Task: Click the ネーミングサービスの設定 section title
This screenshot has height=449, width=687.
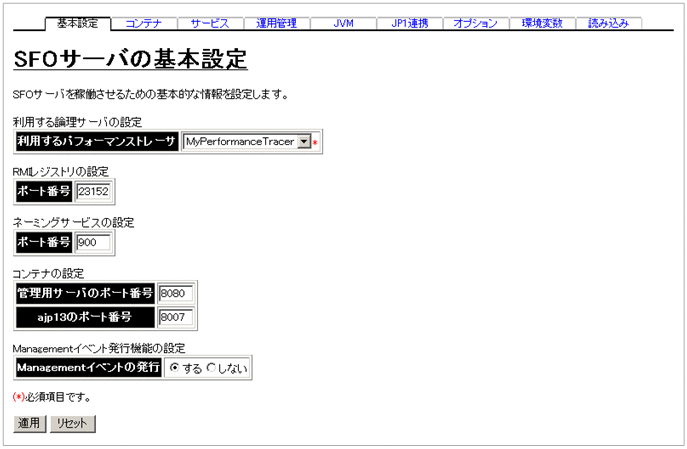Action: (73, 223)
